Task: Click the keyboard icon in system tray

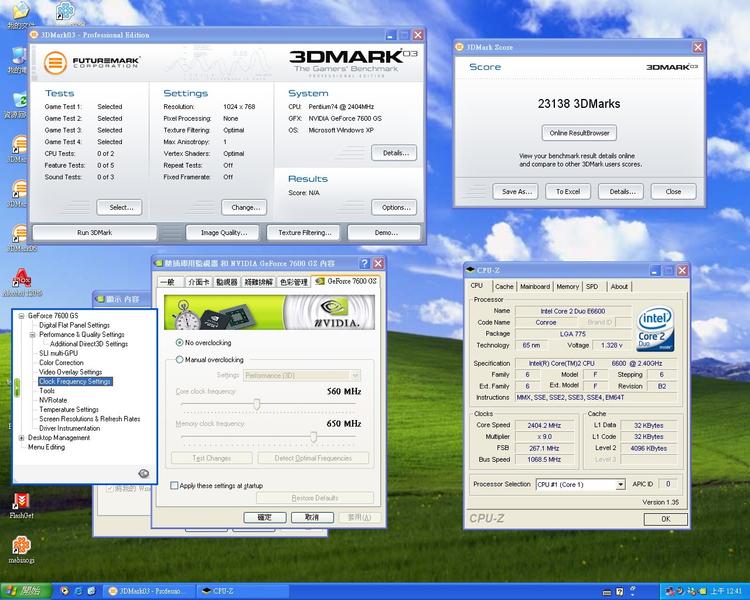Action: [607, 592]
